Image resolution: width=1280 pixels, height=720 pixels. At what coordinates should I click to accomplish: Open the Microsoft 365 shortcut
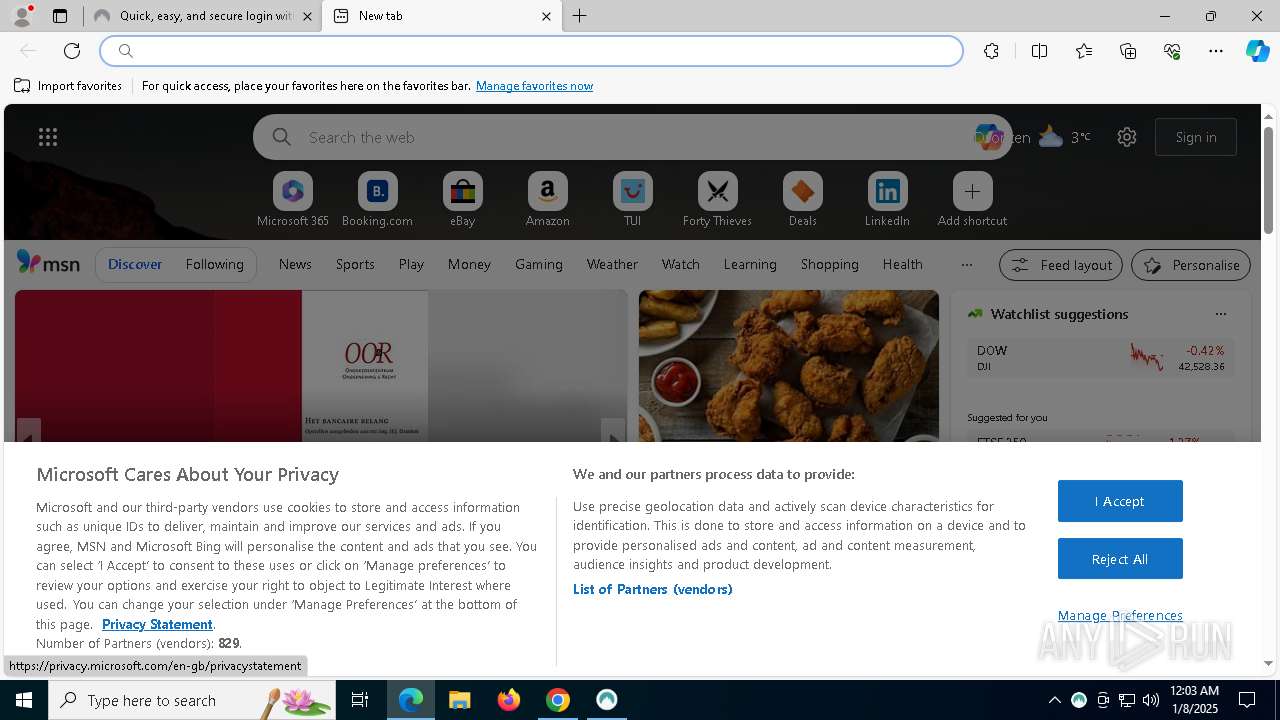293,200
